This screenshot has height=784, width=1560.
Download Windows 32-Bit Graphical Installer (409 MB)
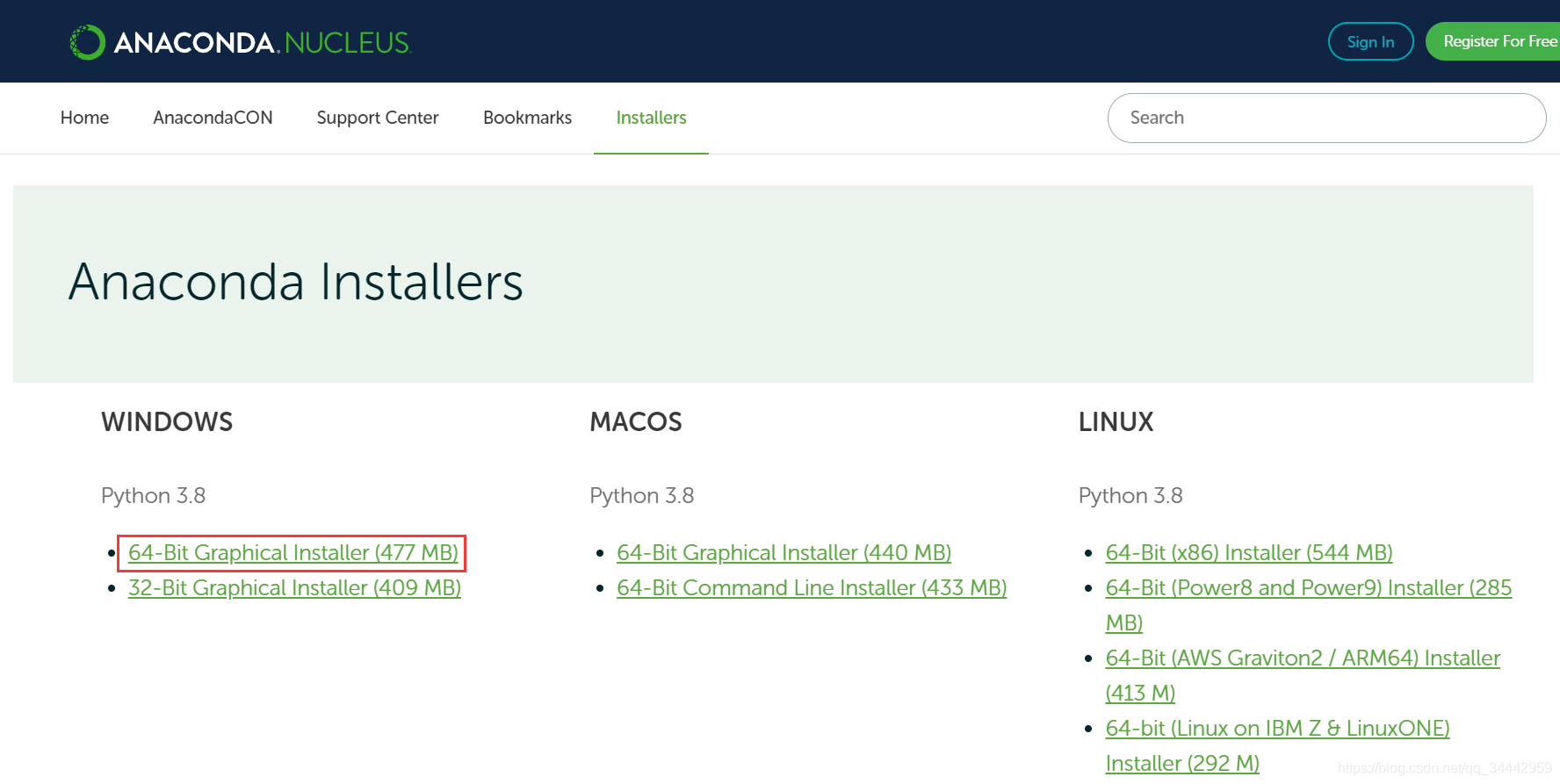pos(294,587)
